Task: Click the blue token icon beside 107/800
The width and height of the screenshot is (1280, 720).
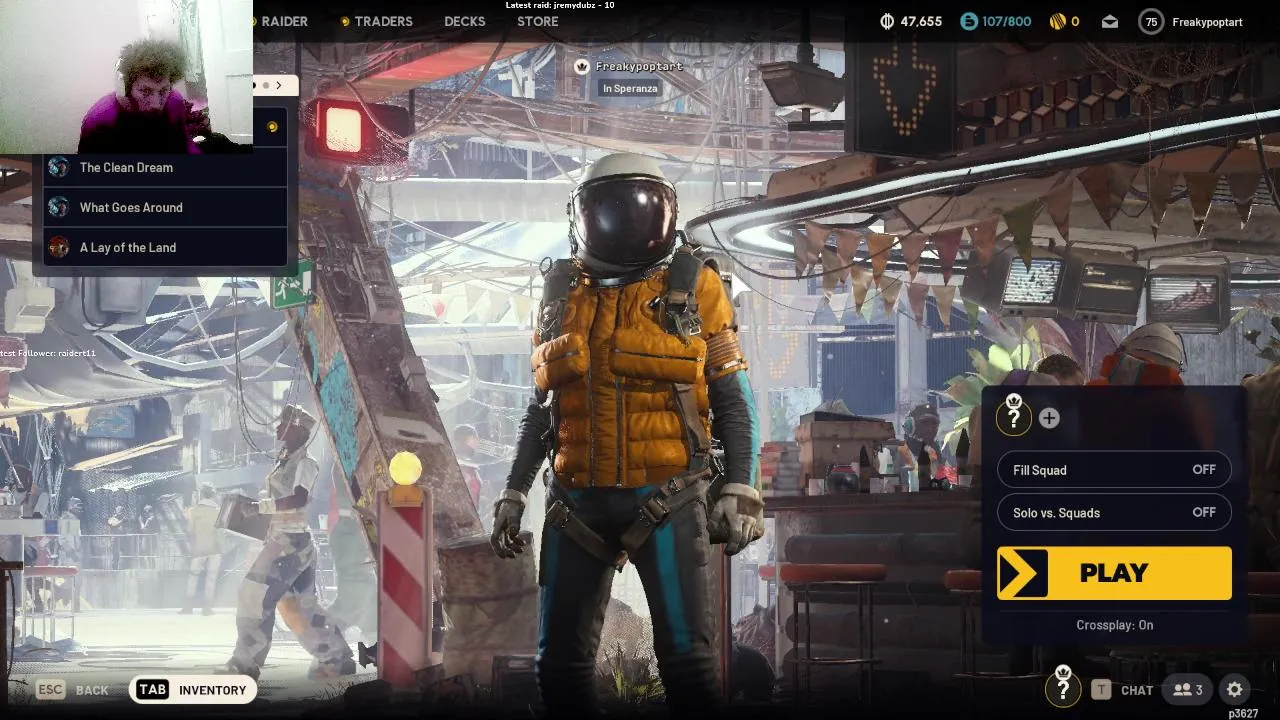Action: (968, 21)
